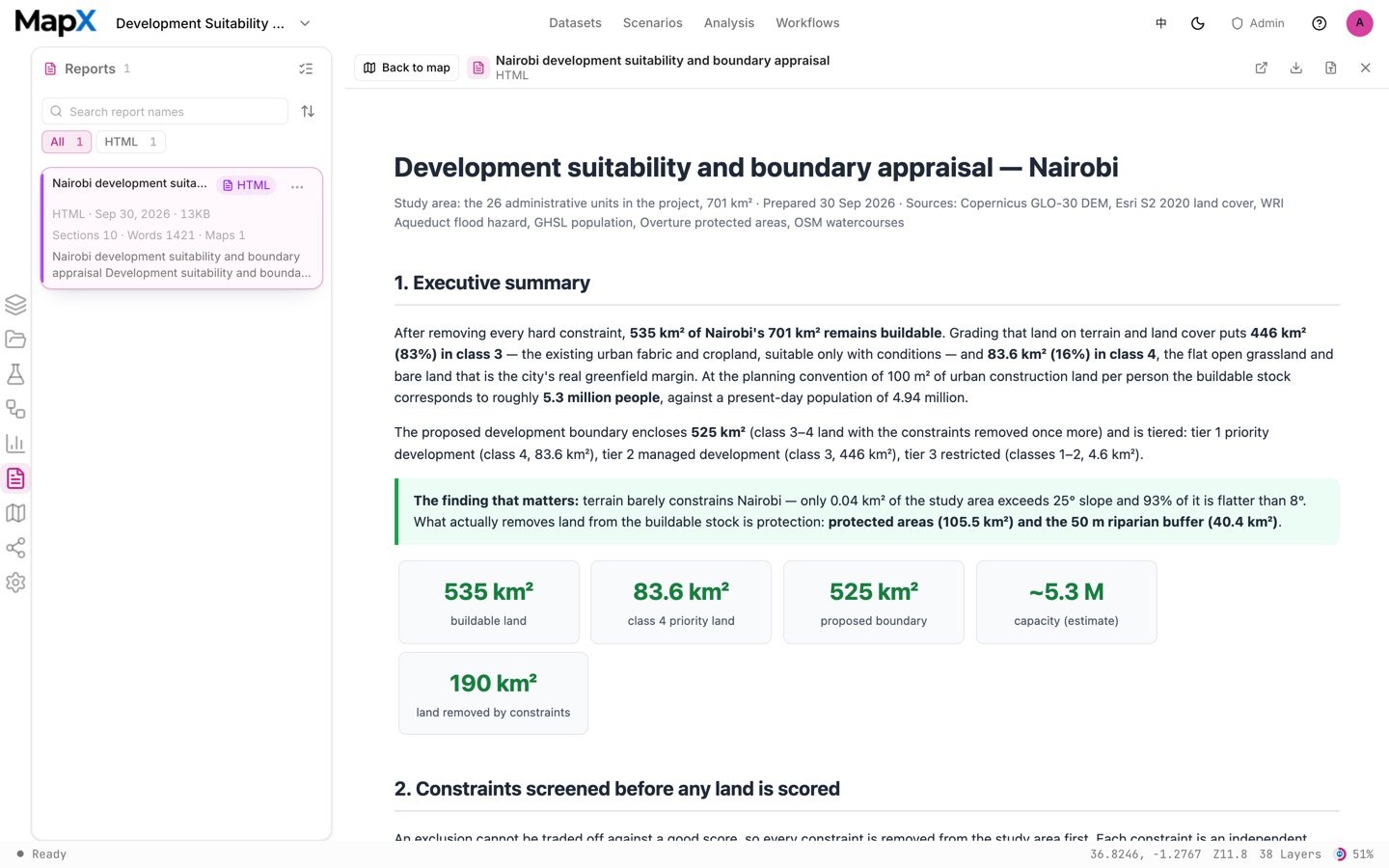Toggle dark mode moon icon

pos(1198,23)
